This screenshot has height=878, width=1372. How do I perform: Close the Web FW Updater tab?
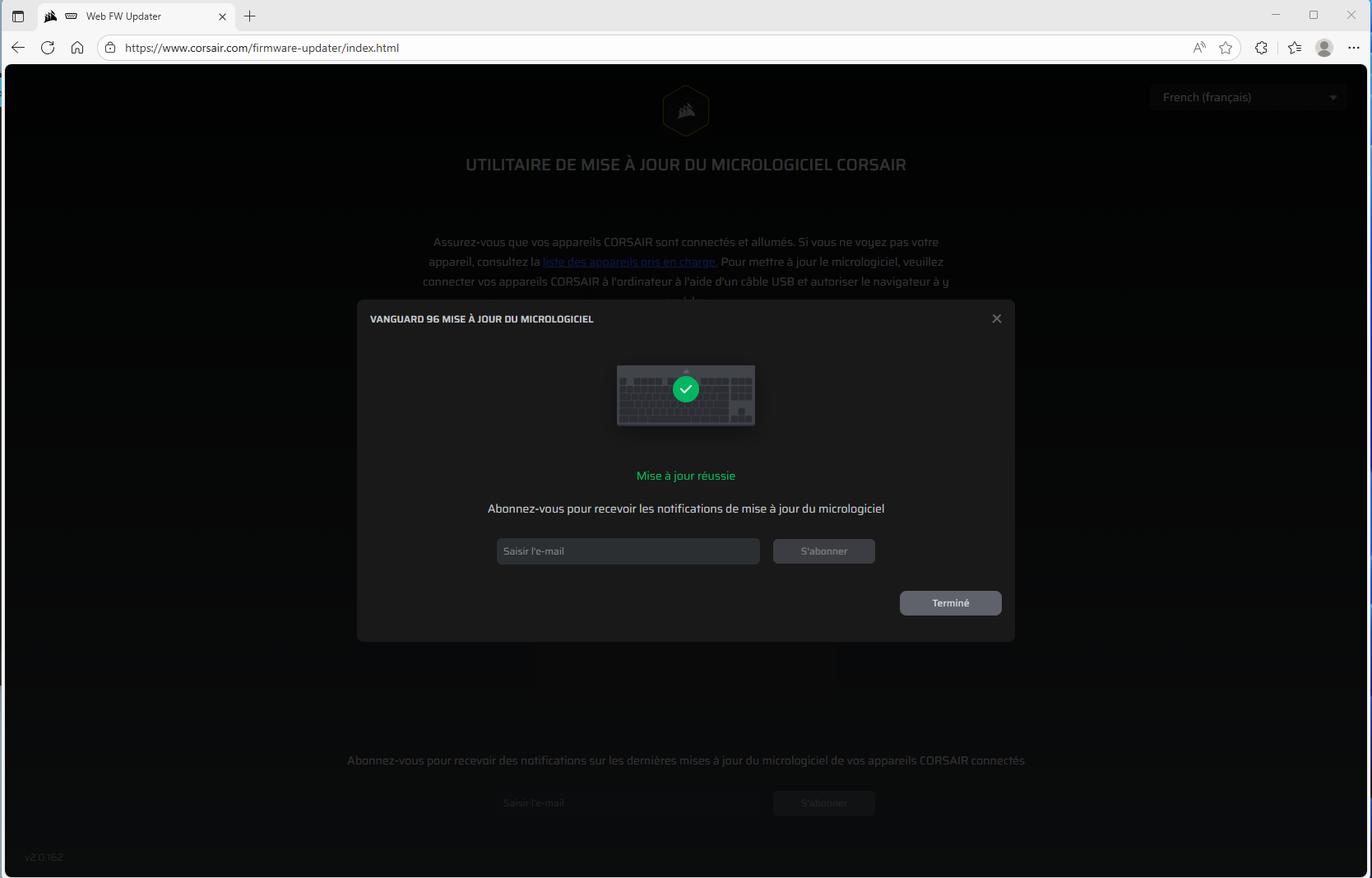pyautogui.click(x=222, y=16)
